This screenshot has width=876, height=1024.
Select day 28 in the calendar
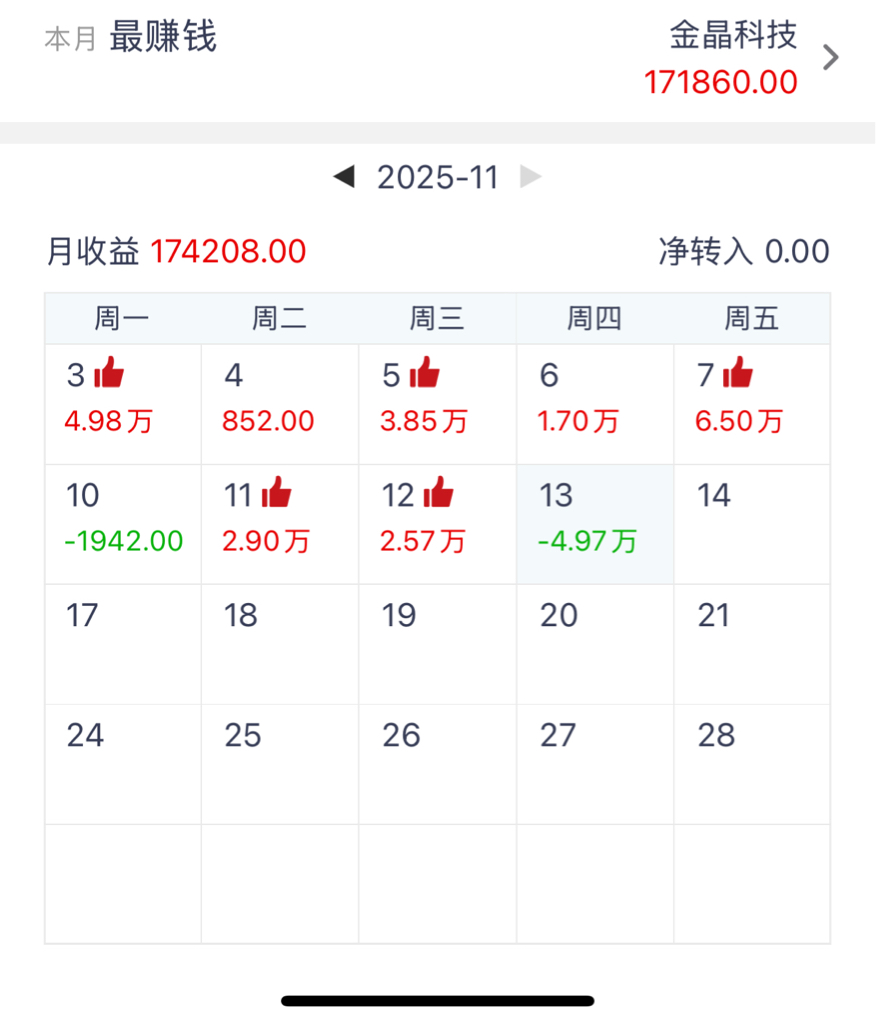(752, 764)
